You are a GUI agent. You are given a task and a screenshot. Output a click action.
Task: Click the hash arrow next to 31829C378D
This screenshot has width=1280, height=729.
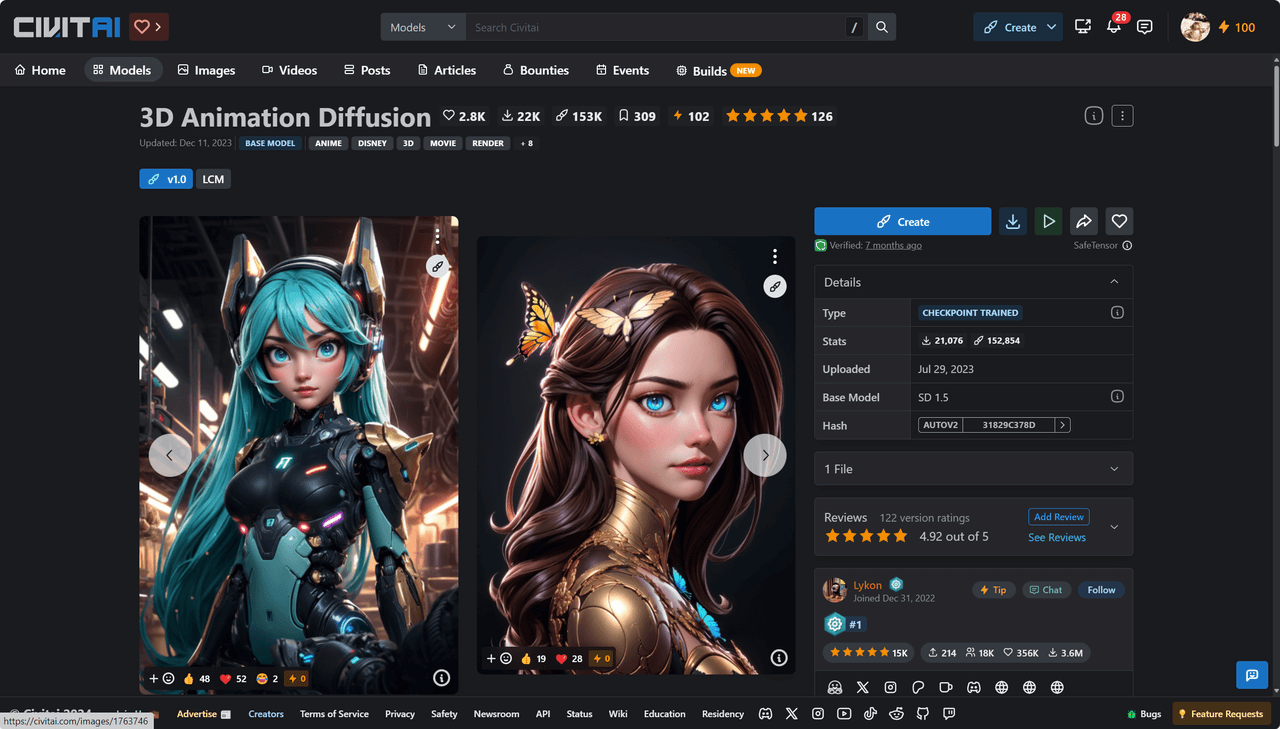(1063, 425)
